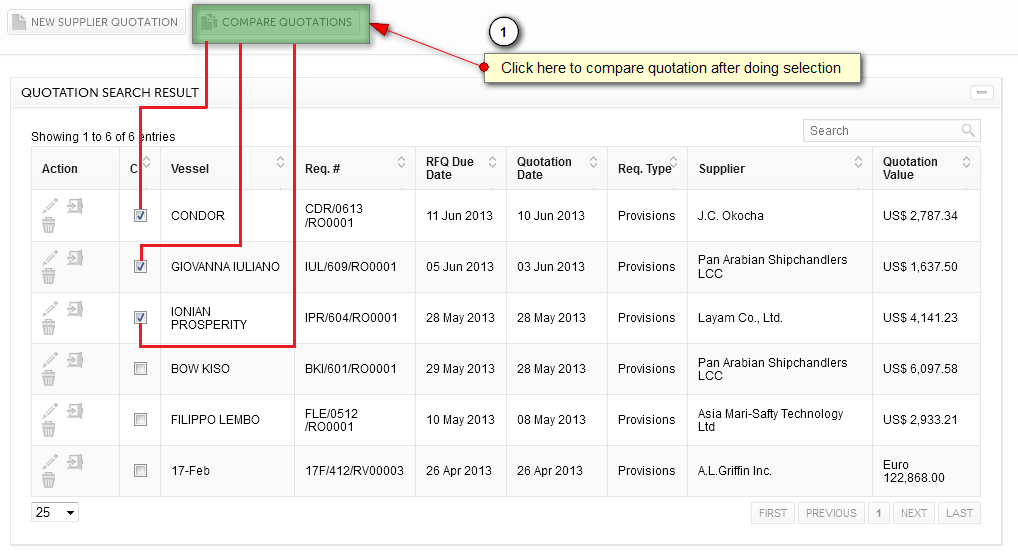The width and height of the screenshot is (1018, 555).
Task: Sort by Quotation Value using its sort arrows
Action: click(x=967, y=162)
